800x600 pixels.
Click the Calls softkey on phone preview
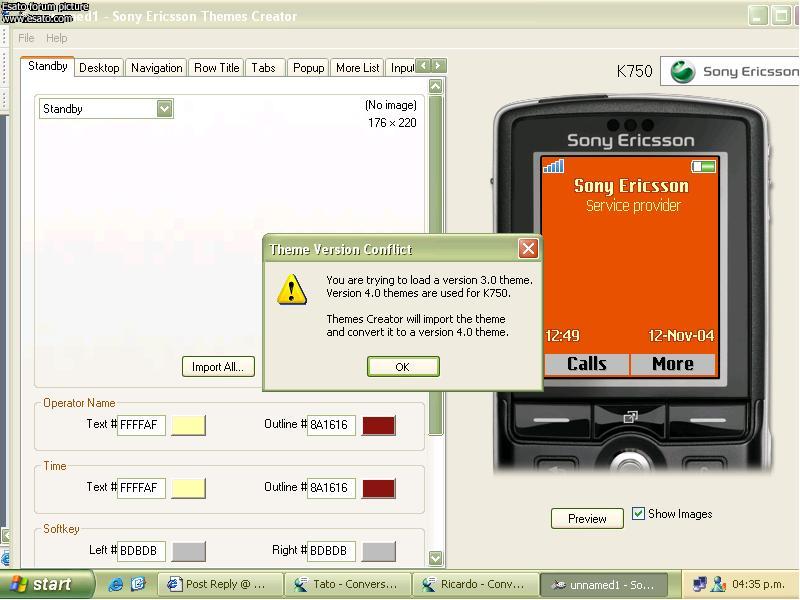pyautogui.click(x=587, y=364)
